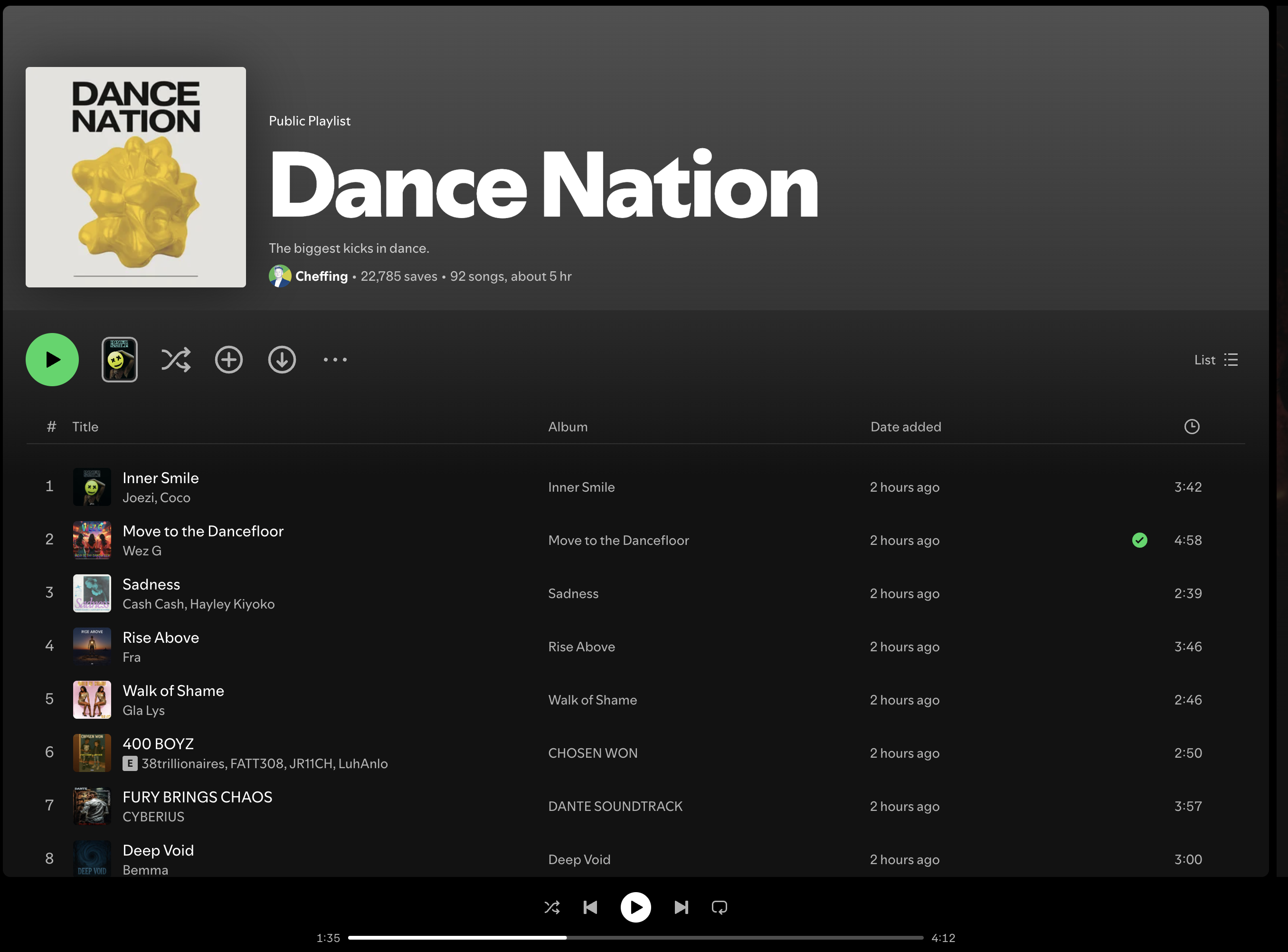Click the Inner Smile preview thumbnail button
1288x952 pixels.
[120, 360]
